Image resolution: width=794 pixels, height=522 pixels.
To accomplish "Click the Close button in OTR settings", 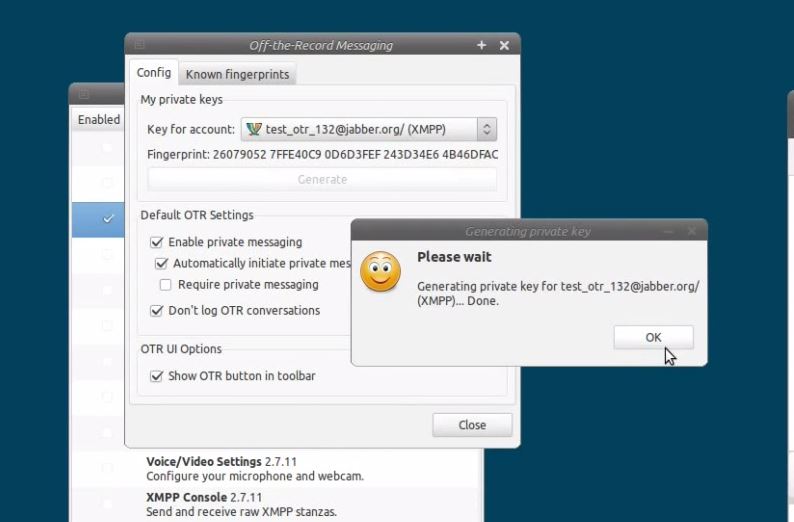I will click(472, 425).
